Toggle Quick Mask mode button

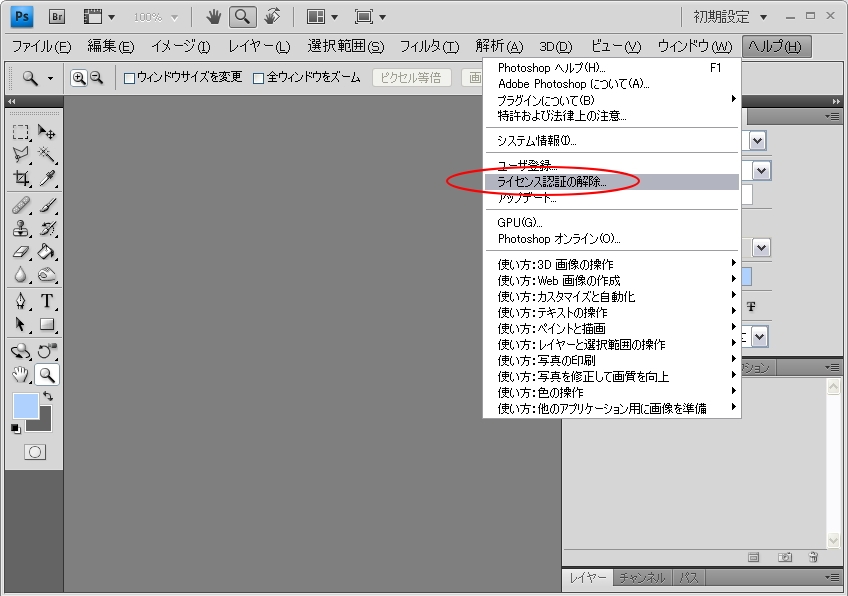35,452
